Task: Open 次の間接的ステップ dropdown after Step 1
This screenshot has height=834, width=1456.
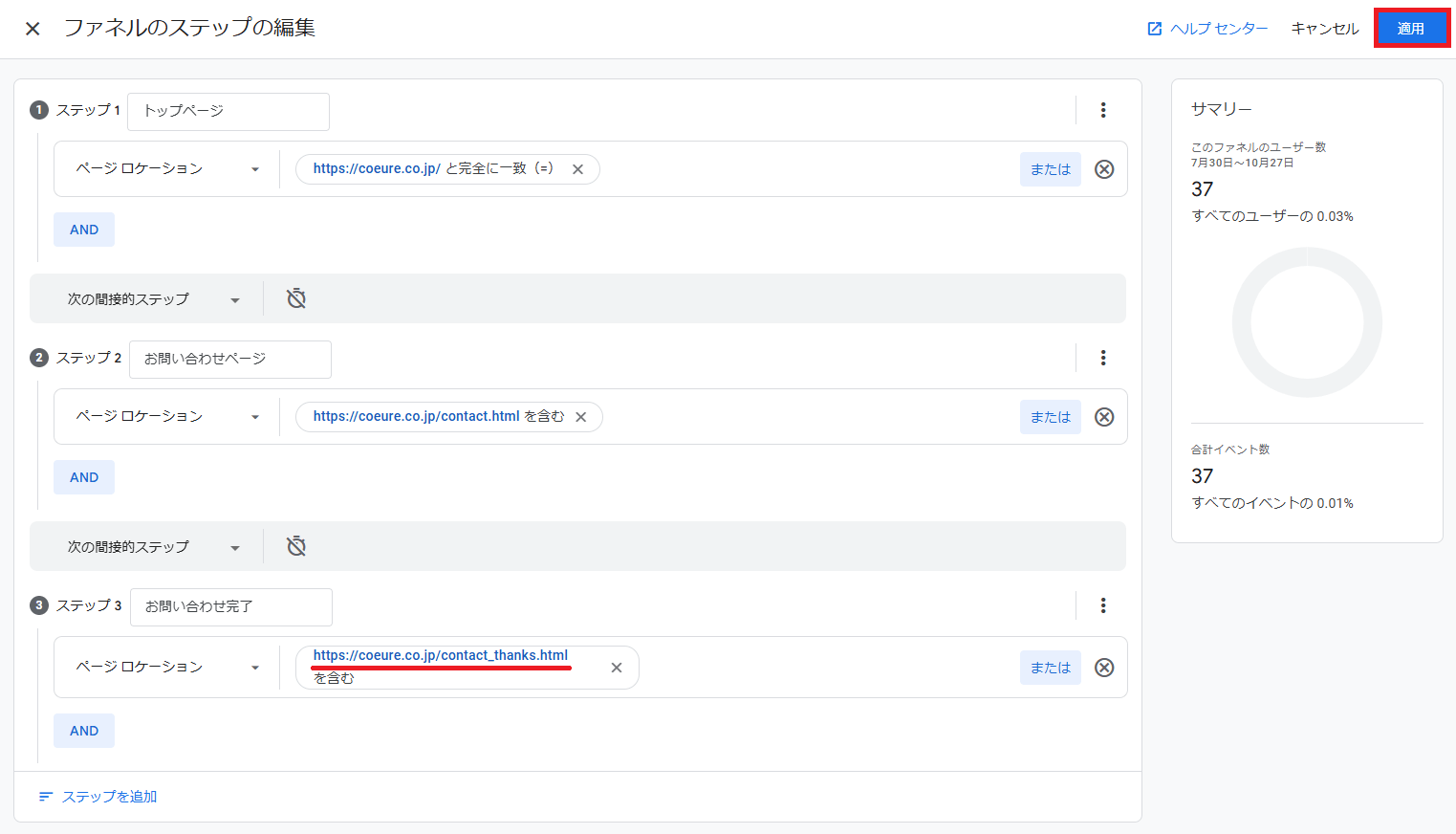Action: tap(153, 299)
